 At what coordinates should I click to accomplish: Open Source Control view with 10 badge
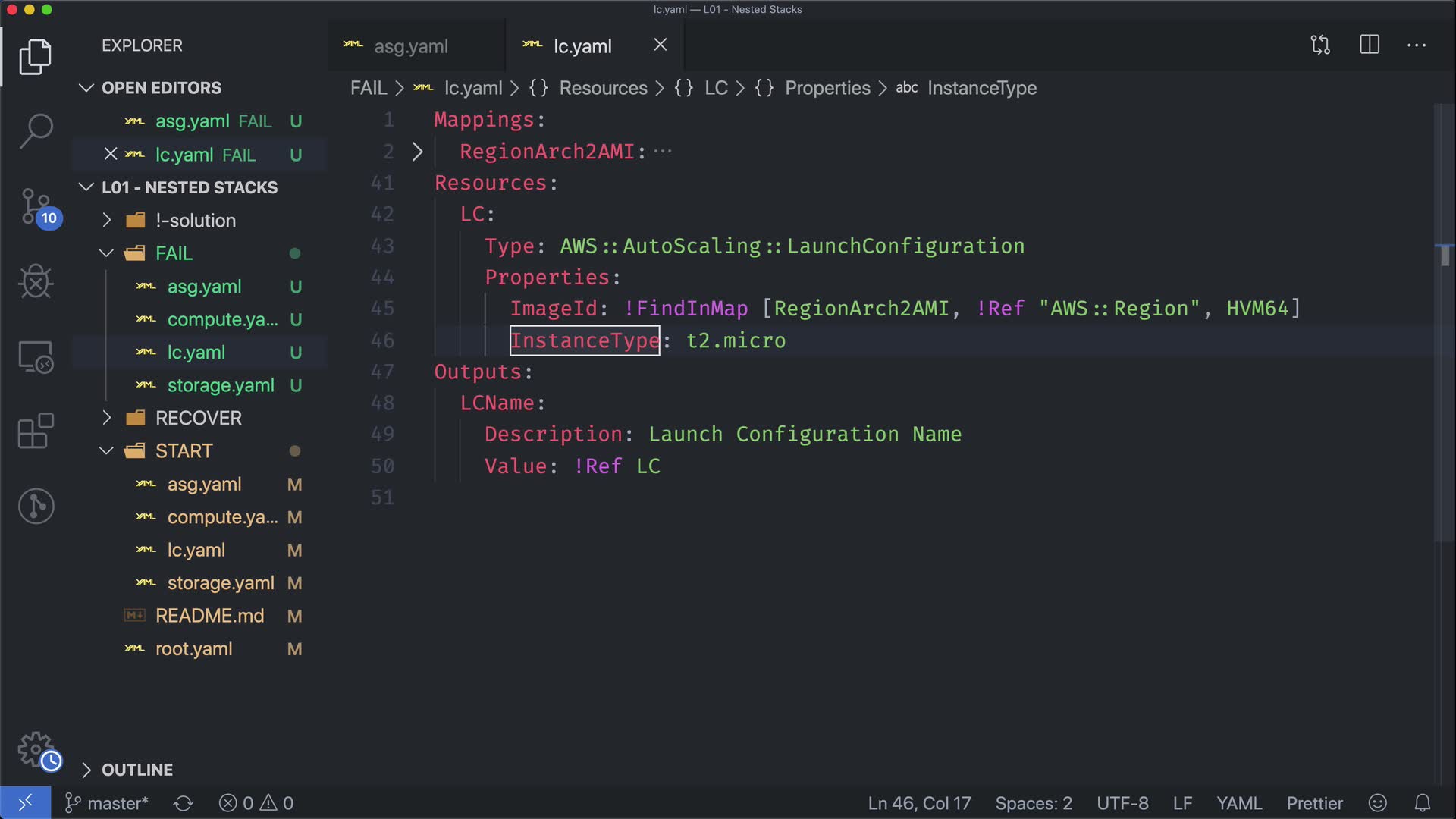(36, 206)
